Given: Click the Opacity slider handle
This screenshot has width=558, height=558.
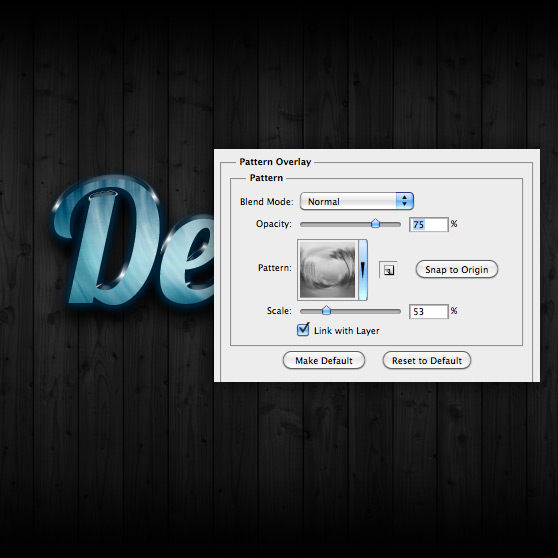Looking at the screenshot, I should (x=375, y=223).
